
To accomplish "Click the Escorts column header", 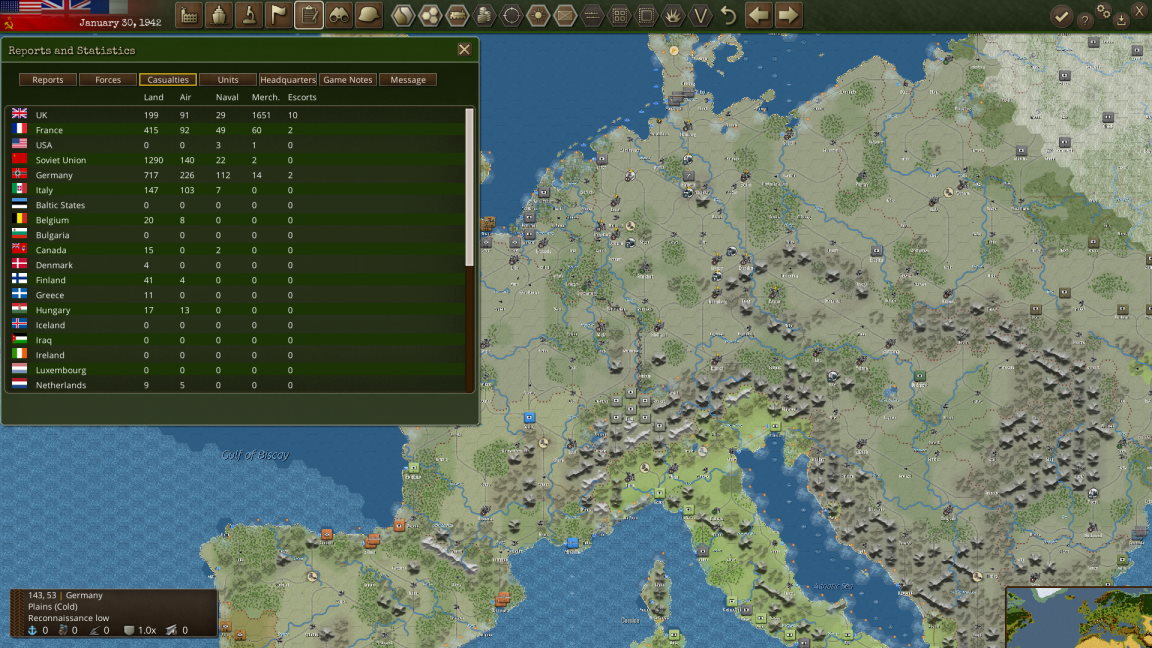I will 302,97.
